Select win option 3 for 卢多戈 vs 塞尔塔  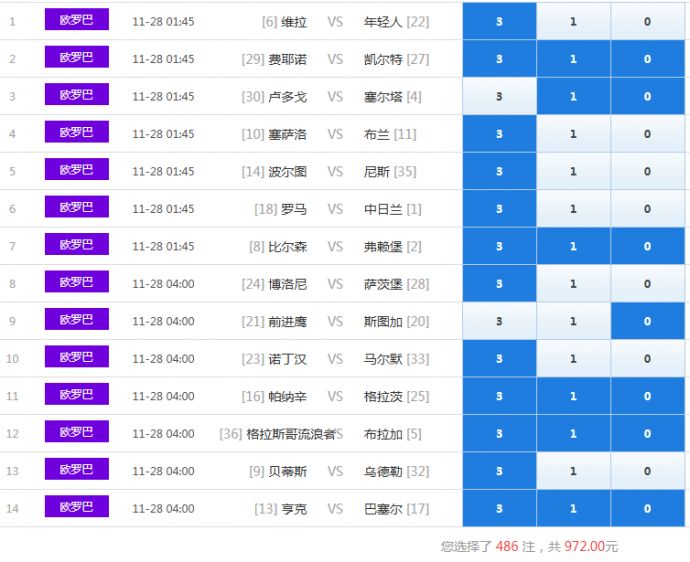pyautogui.click(x=499, y=97)
